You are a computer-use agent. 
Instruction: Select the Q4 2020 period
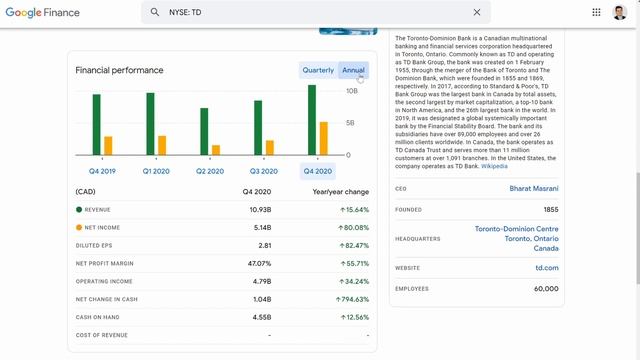(x=318, y=171)
